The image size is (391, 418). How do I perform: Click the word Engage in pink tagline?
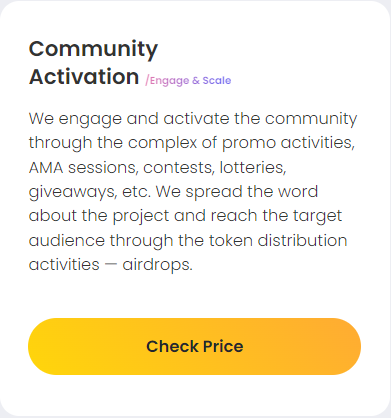click(169, 81)
